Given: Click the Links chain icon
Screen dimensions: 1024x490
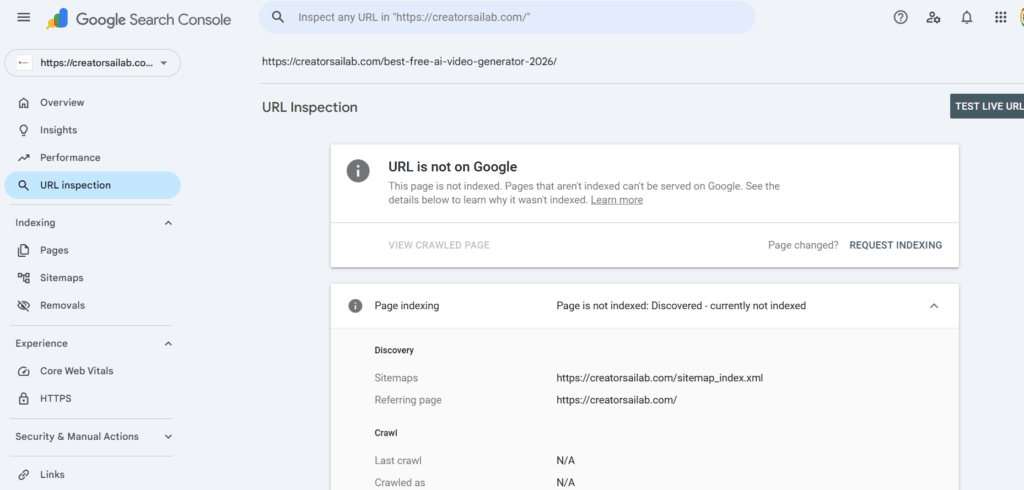Looking at the screenshot, I should pos(24,475).
